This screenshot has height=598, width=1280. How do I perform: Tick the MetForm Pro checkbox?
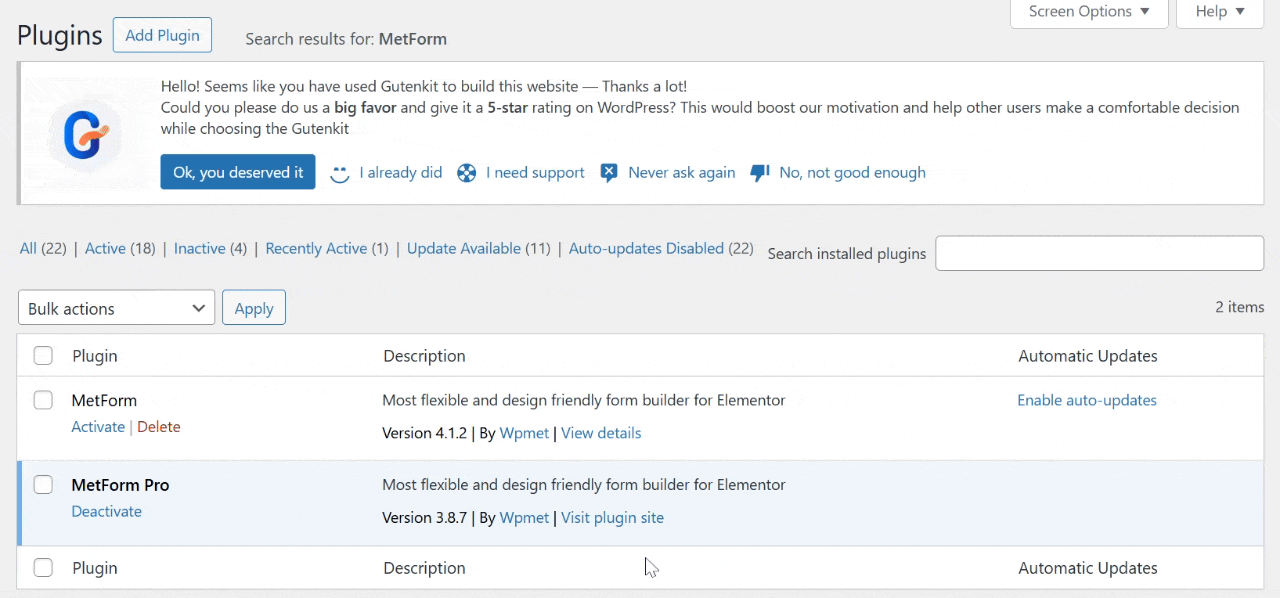pyautogui.click(x=43, y=485)
